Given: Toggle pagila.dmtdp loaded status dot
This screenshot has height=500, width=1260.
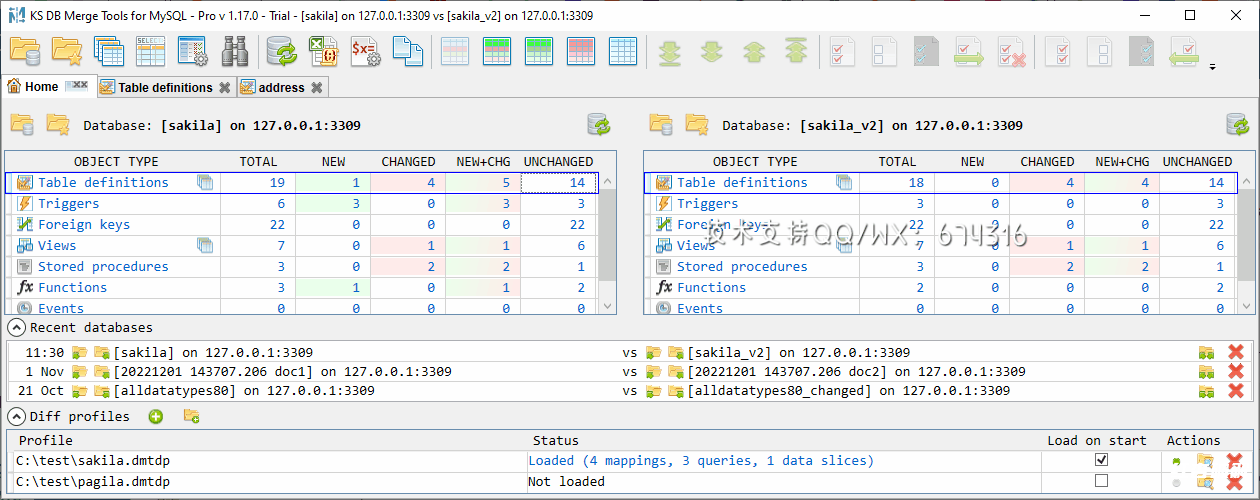Looking at the screenshot, I should tap(1177, 481).
